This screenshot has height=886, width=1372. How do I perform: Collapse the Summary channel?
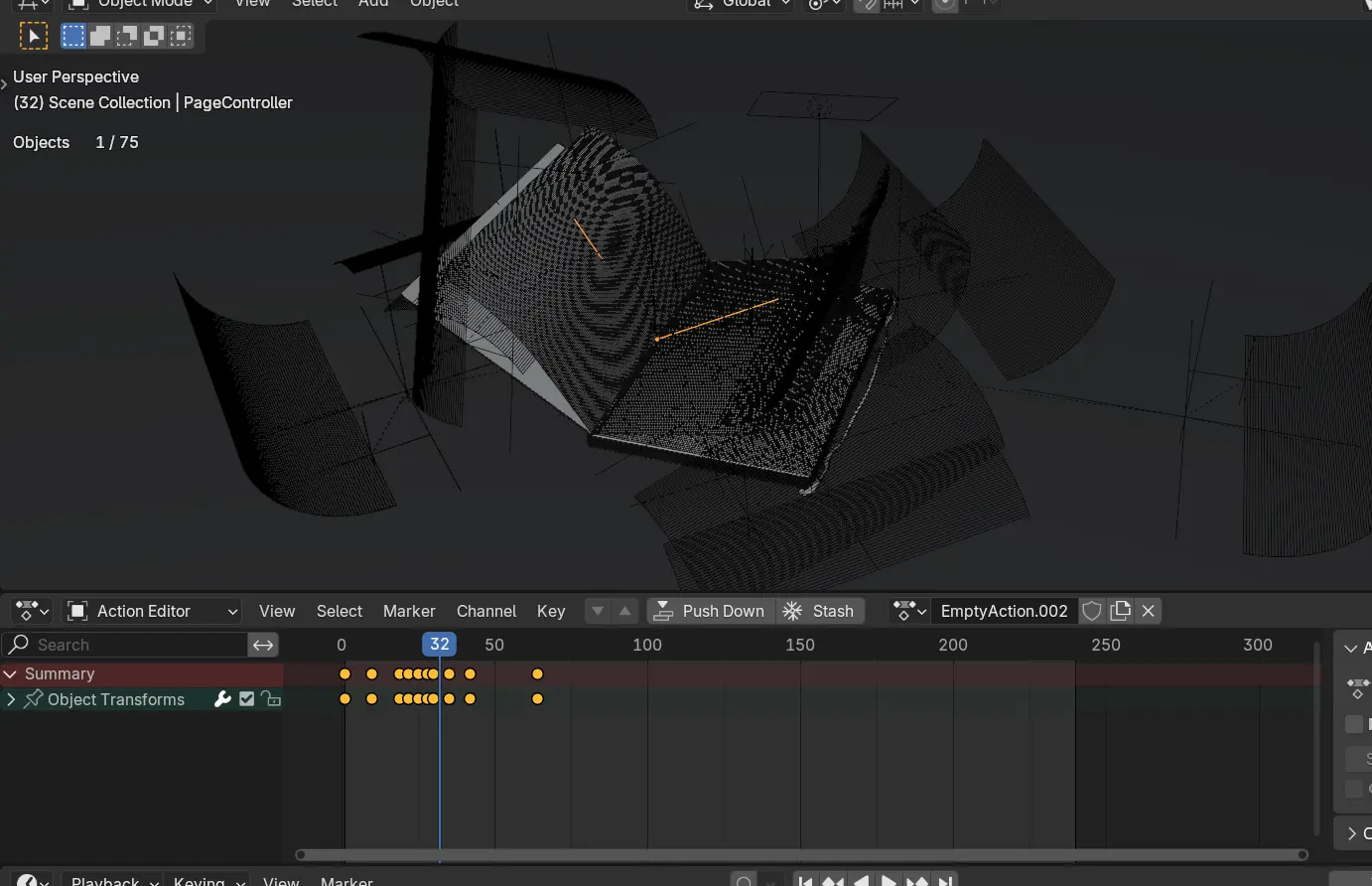point(11,673)
